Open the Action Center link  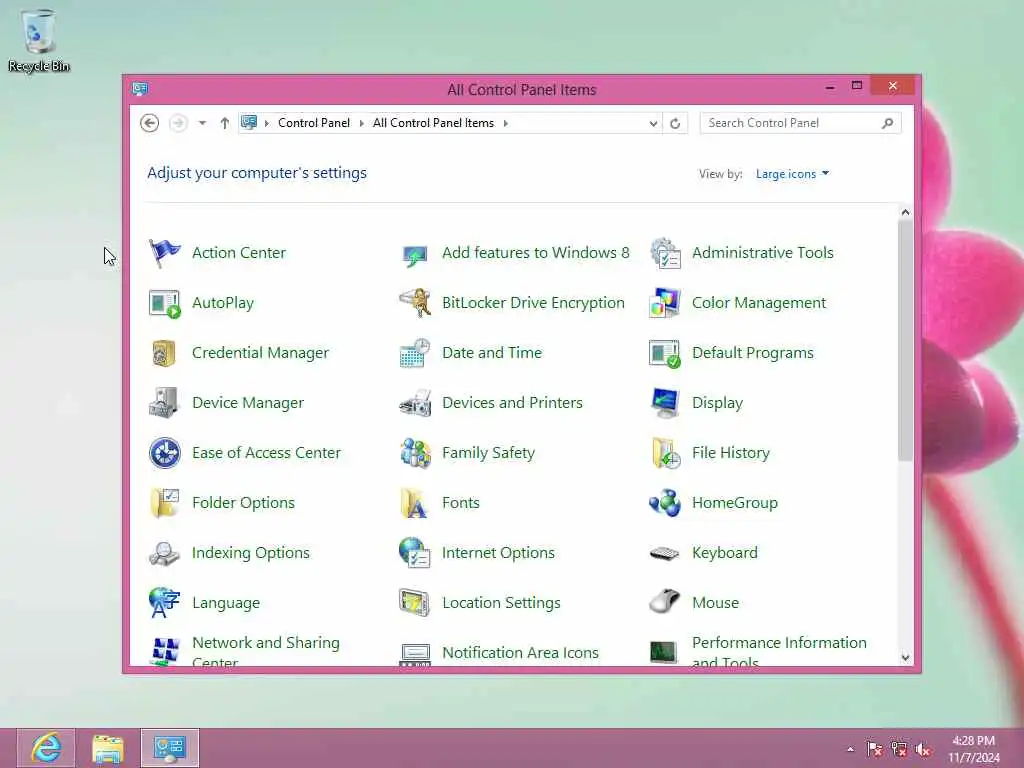(239, 253)
